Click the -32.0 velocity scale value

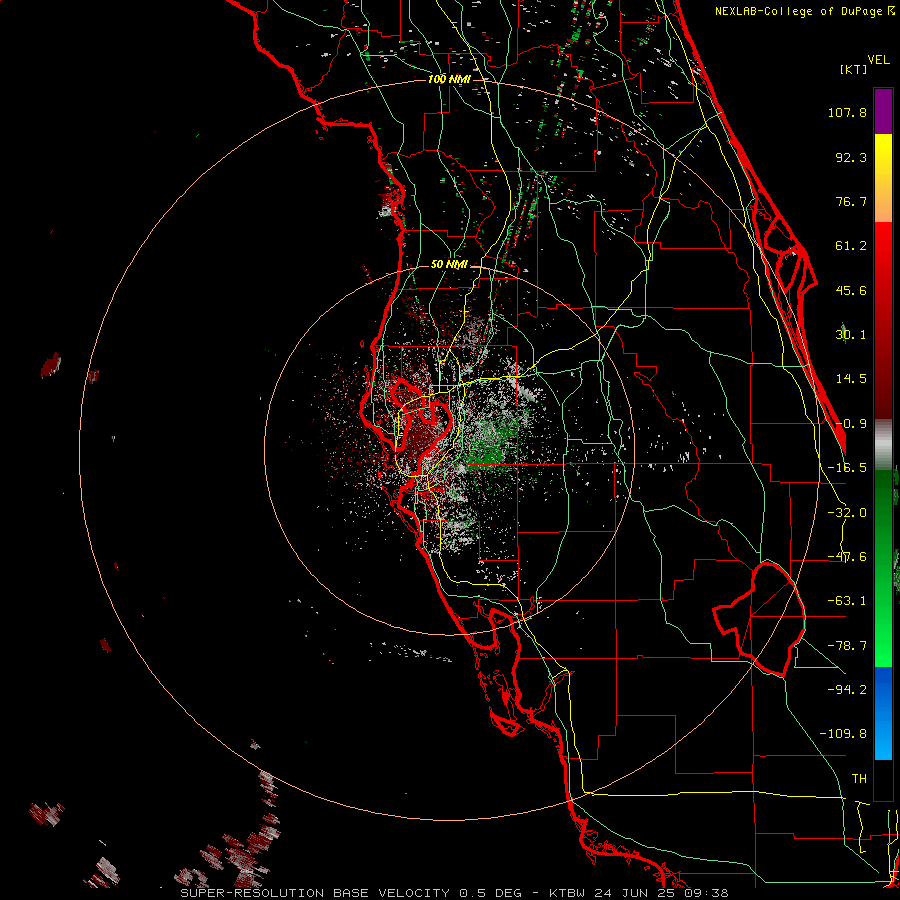[847, 513]
